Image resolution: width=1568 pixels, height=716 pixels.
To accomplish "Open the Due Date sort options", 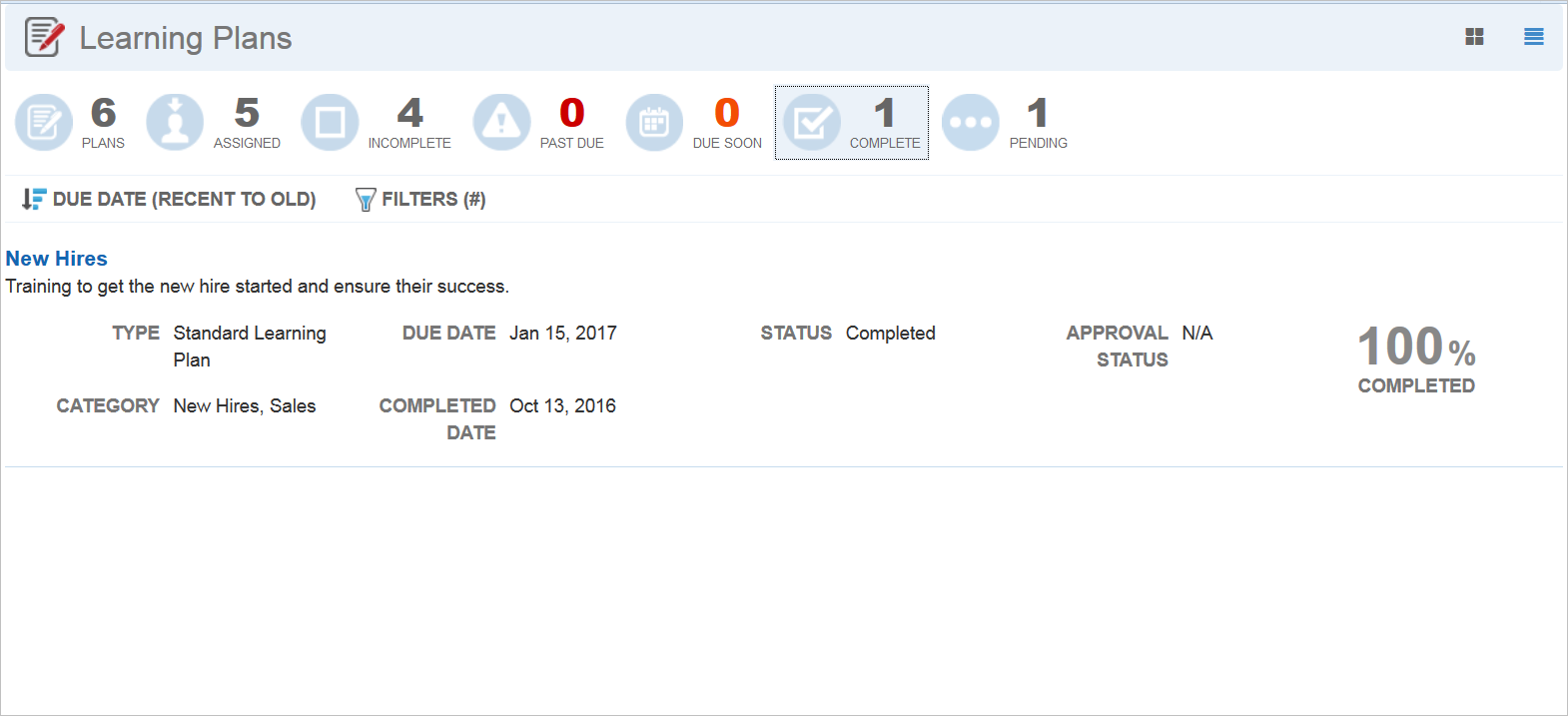I will tap(185, 199).
